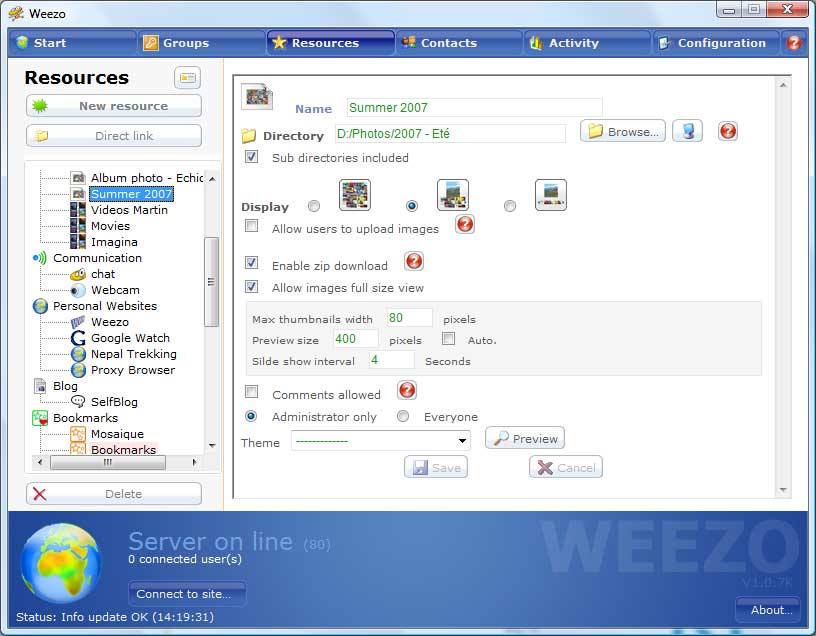
Task: Check Allow users to upload images
Action: point(251,226)
